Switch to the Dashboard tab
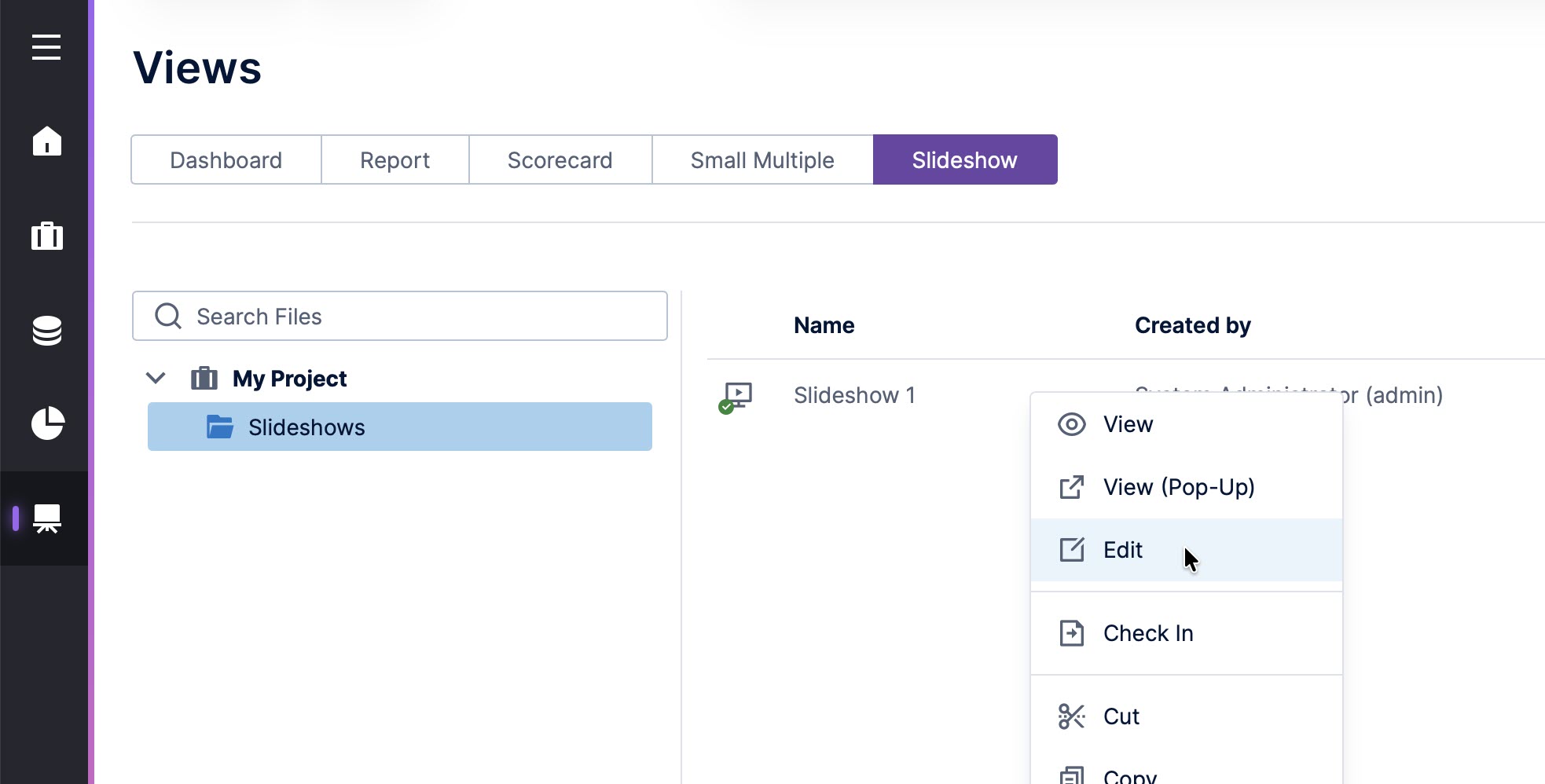The image size is (1545, 784). [226, 160]
